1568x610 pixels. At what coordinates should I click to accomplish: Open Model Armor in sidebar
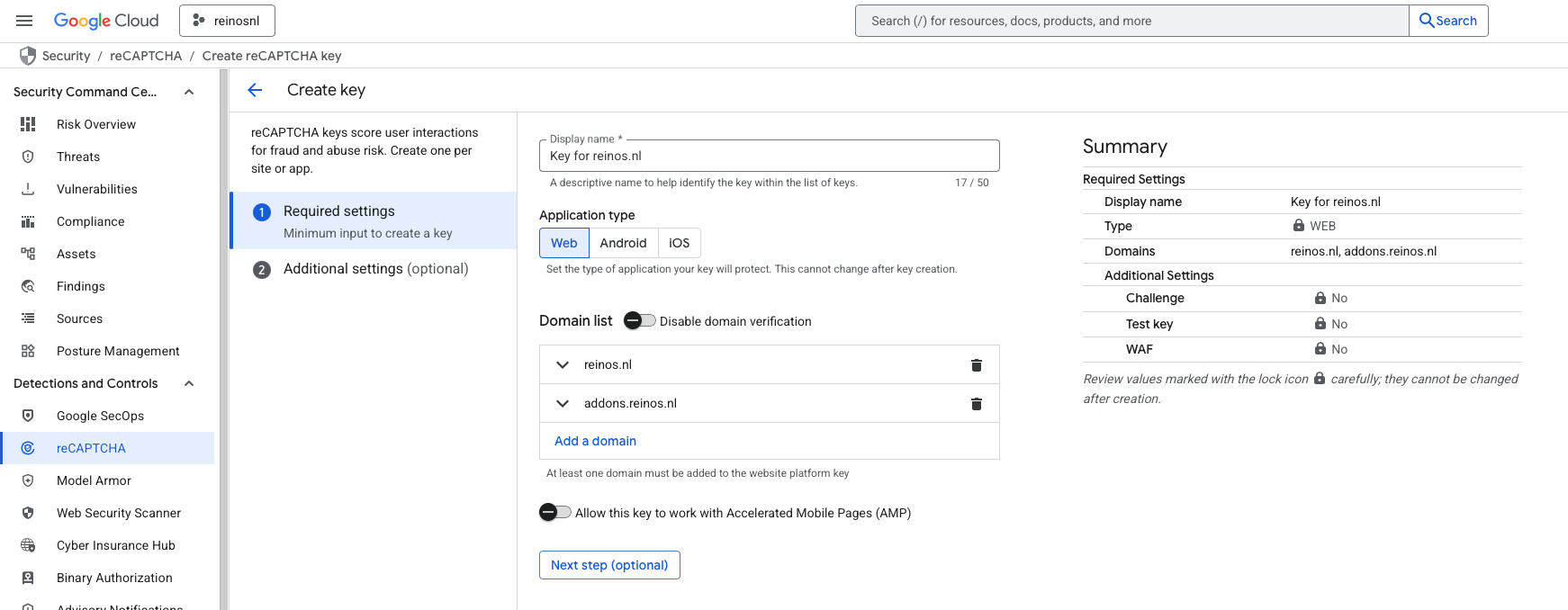point(94,480)
